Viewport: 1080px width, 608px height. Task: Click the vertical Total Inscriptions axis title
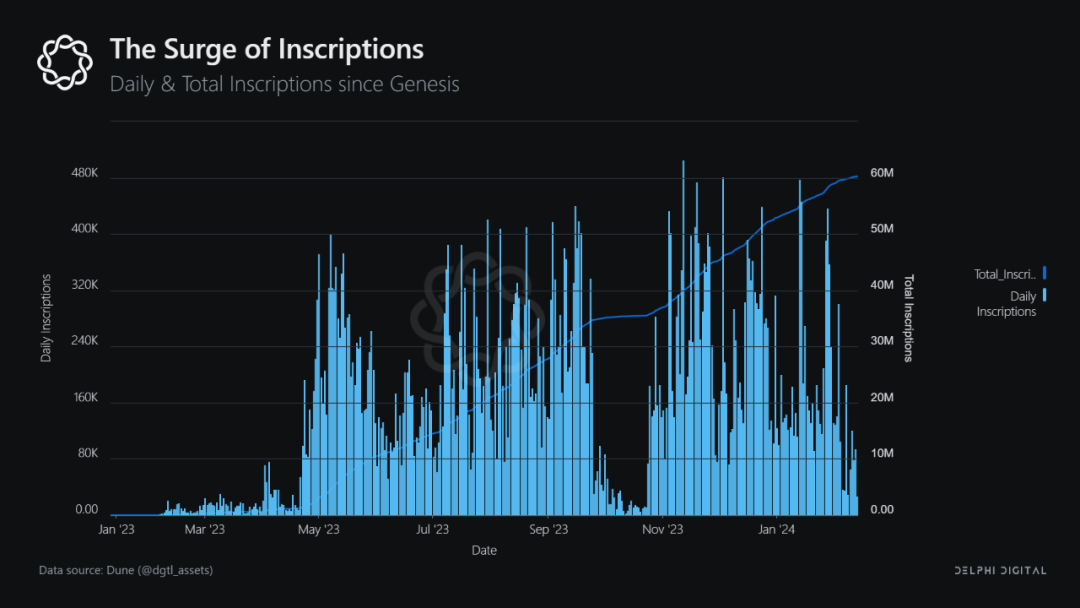[909, 318]
